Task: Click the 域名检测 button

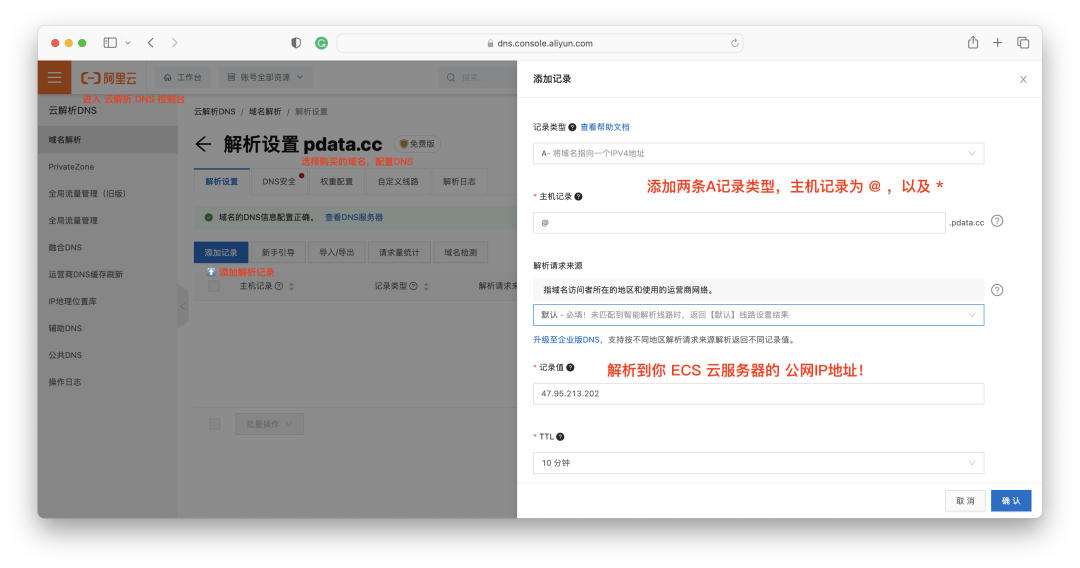Action: (x=461, y=253)
